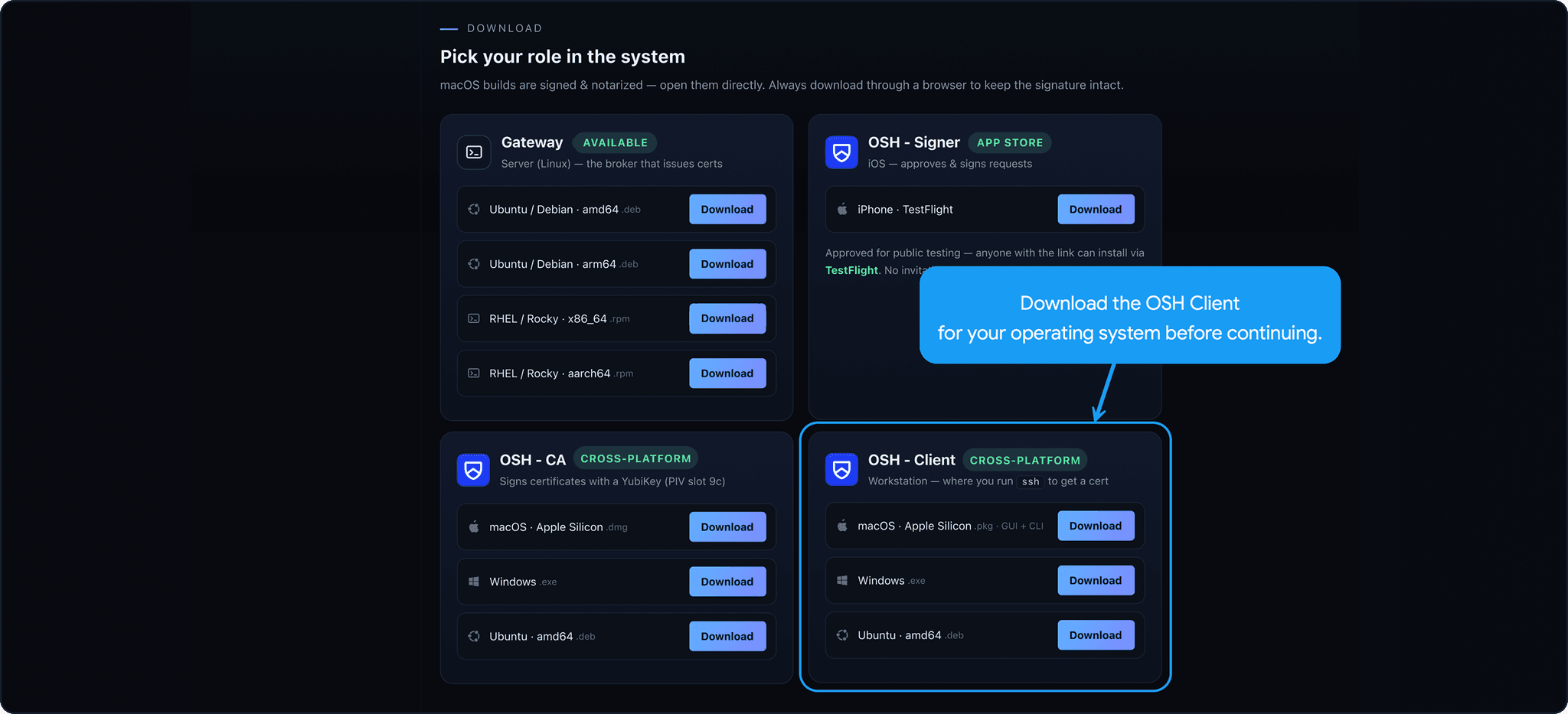Click the AVAILABLE badge next to Gateway
Screen dimensions: 1568x714
(615, 142)
